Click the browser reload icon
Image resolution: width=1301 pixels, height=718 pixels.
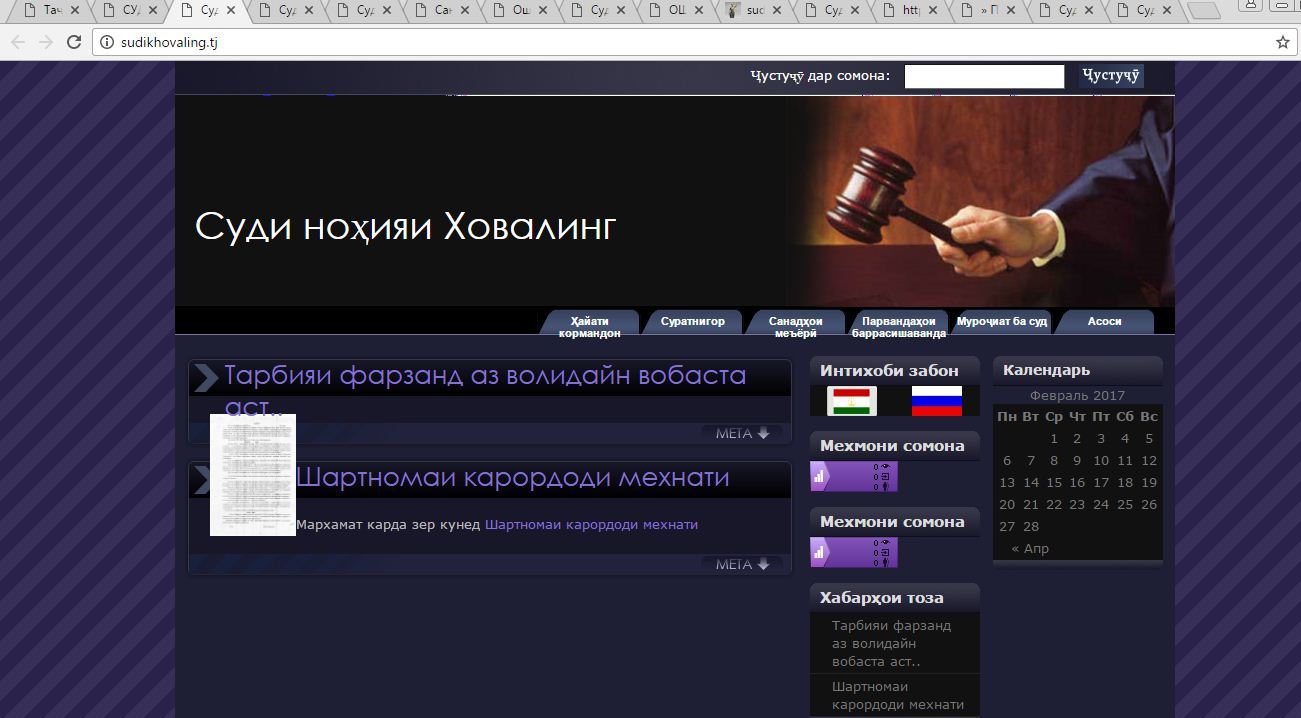(73, 42)
